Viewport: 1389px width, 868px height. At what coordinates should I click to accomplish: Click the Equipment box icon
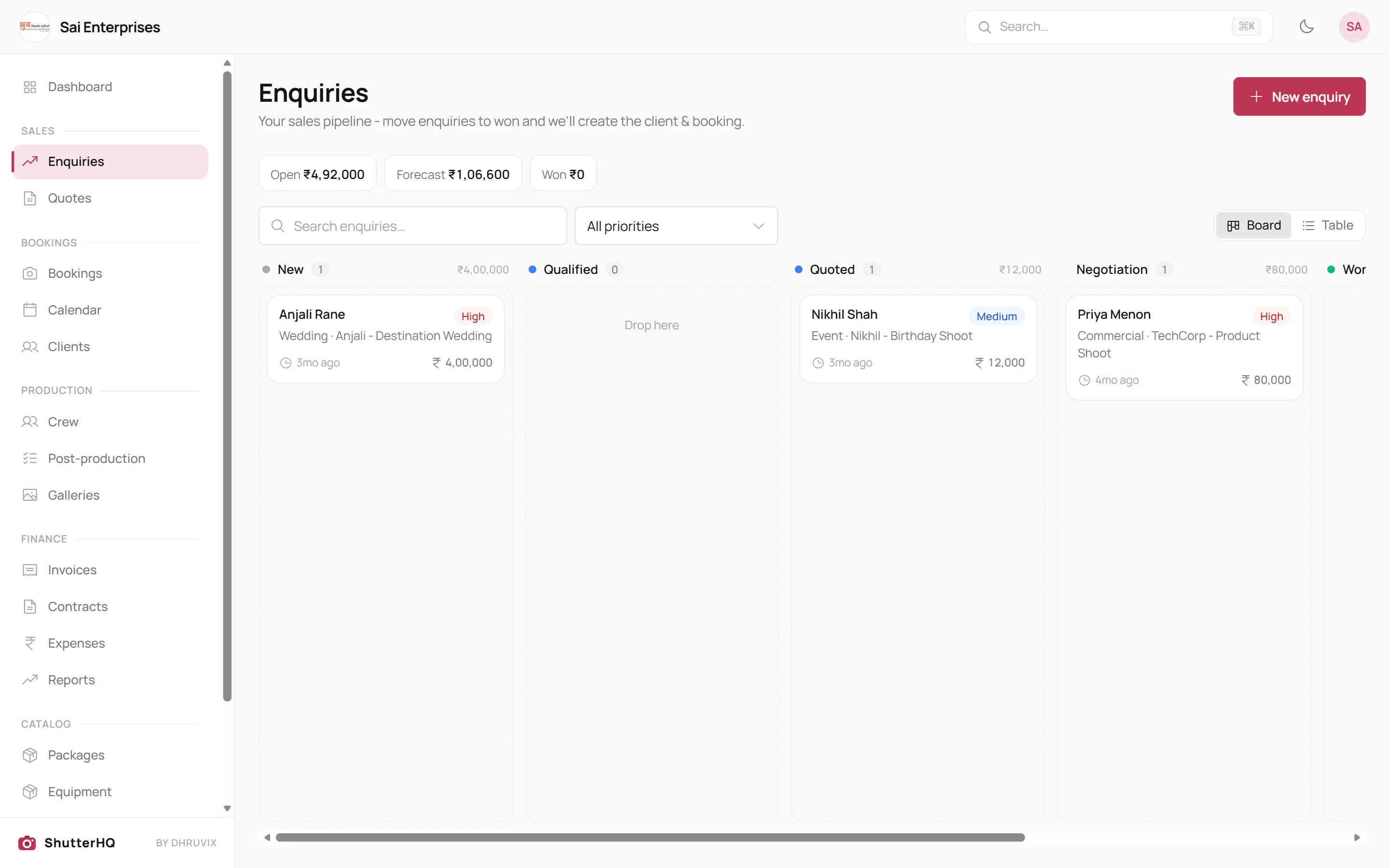(x=30, y=792)
